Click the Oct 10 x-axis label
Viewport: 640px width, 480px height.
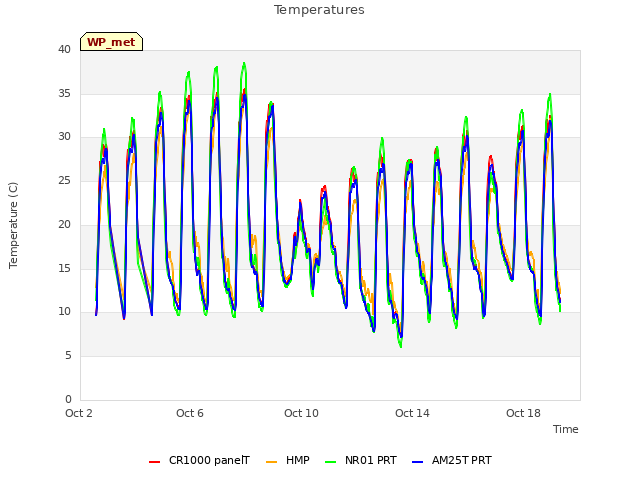(301, 413)
